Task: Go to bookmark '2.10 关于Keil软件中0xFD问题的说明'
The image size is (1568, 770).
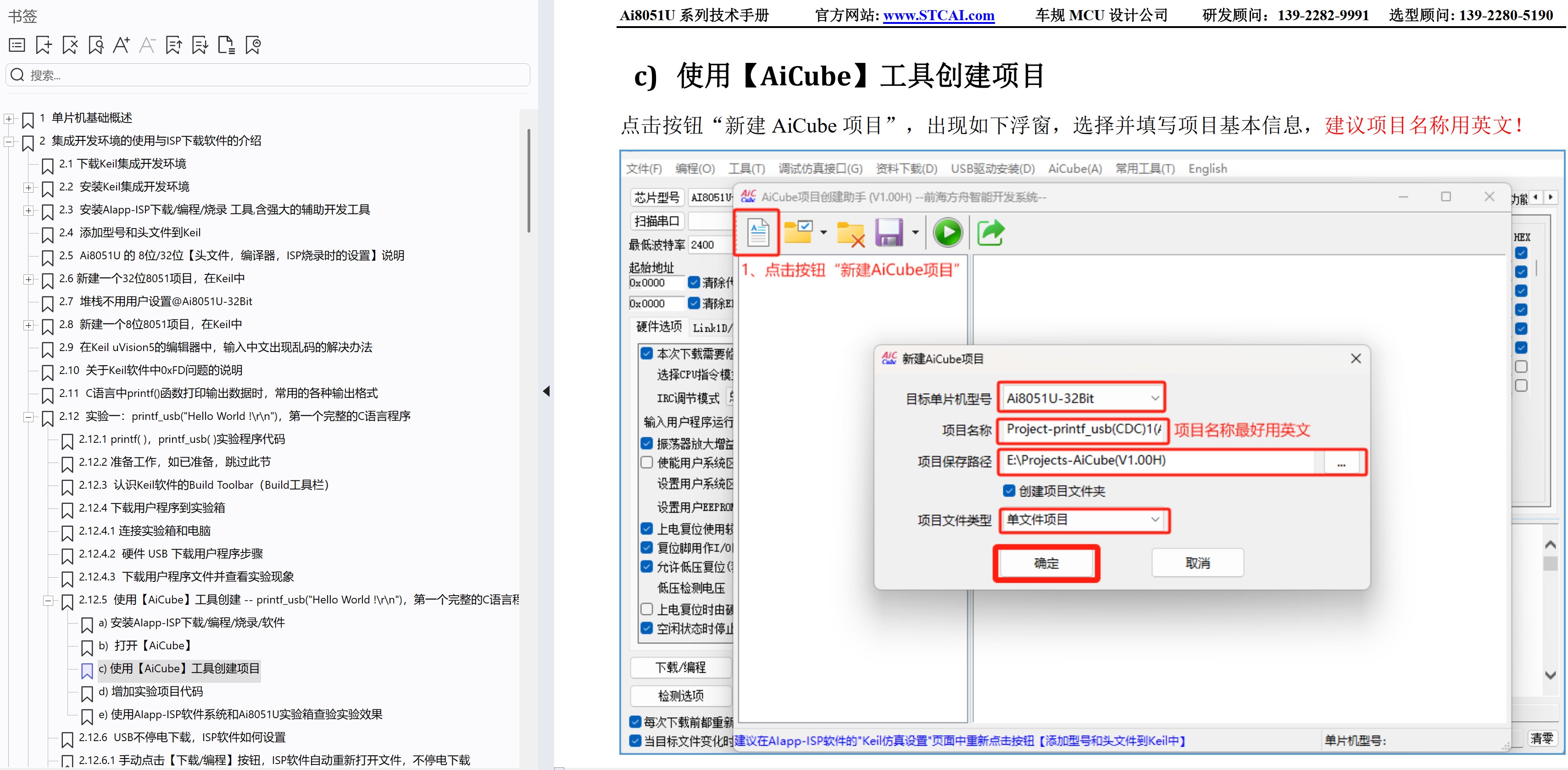Action: point(151,370)
